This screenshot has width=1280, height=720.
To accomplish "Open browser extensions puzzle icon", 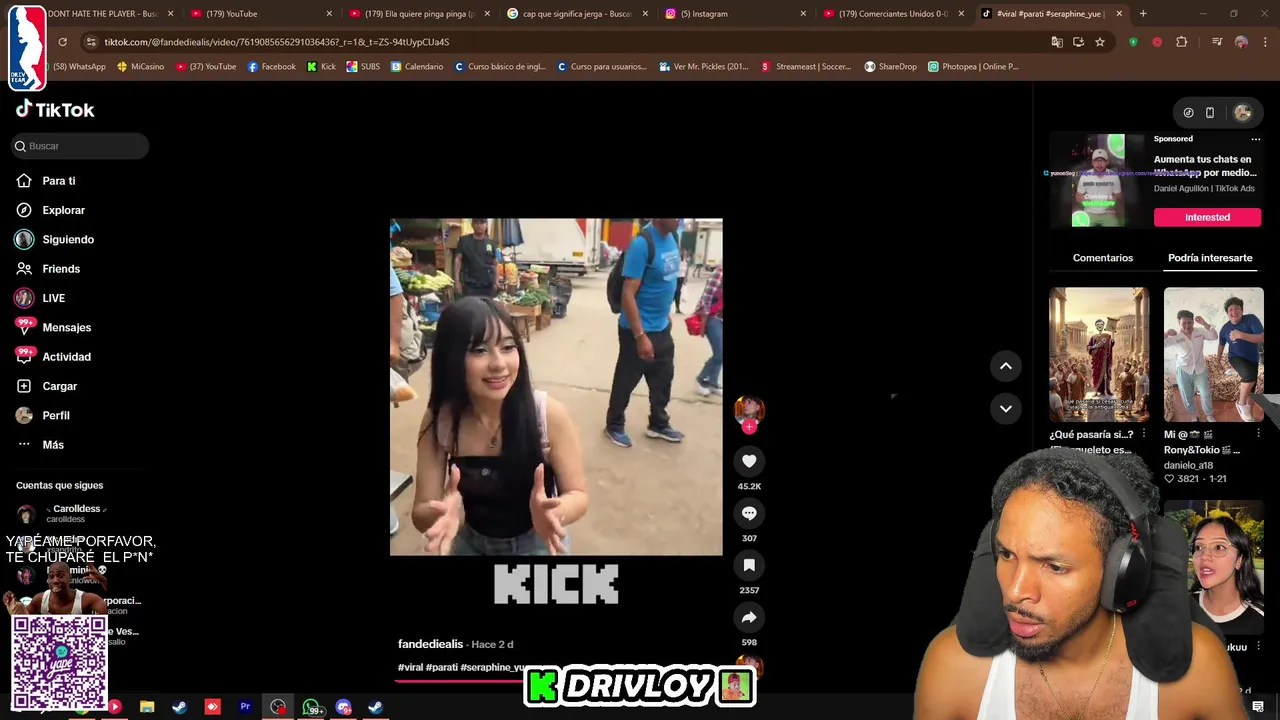I will 1182,42.
